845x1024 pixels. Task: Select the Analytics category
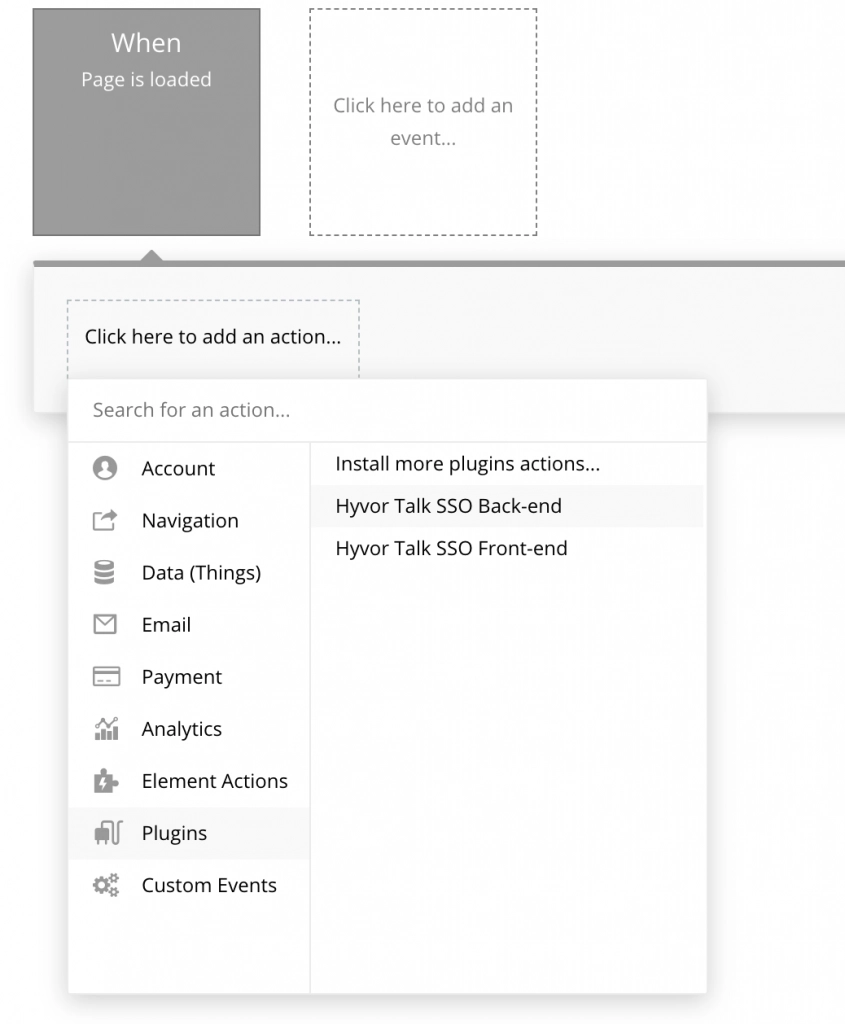coord(189,729)
